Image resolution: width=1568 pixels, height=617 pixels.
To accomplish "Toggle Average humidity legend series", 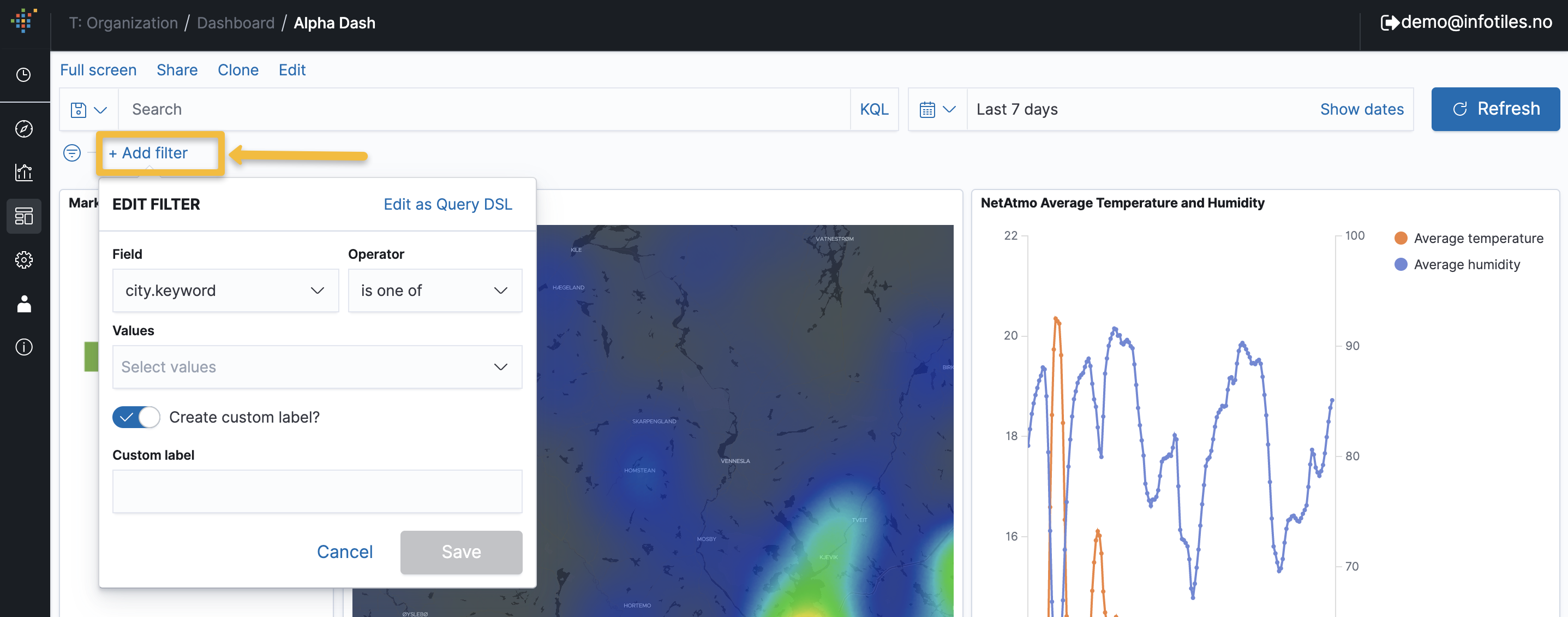I will coord(1457,264).
